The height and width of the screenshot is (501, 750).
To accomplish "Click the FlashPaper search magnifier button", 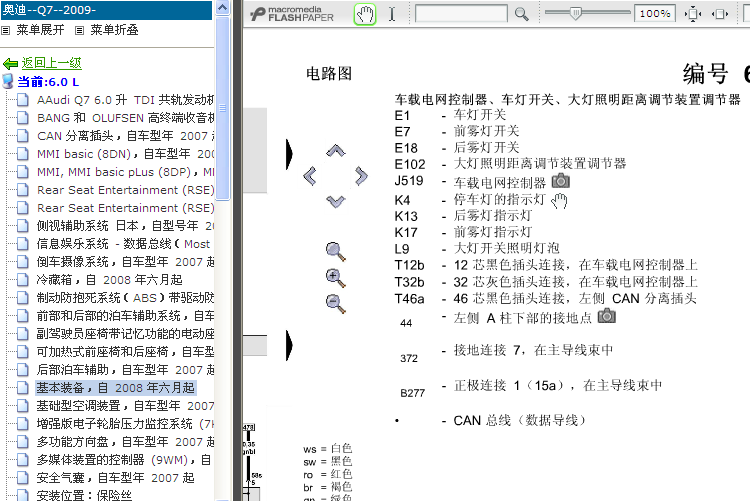I will click(521, 14).
